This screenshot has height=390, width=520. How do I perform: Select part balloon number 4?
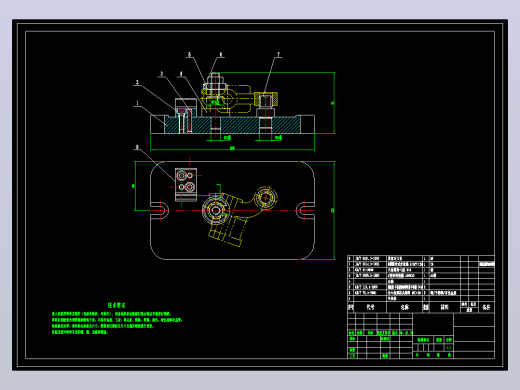[181, 74]
